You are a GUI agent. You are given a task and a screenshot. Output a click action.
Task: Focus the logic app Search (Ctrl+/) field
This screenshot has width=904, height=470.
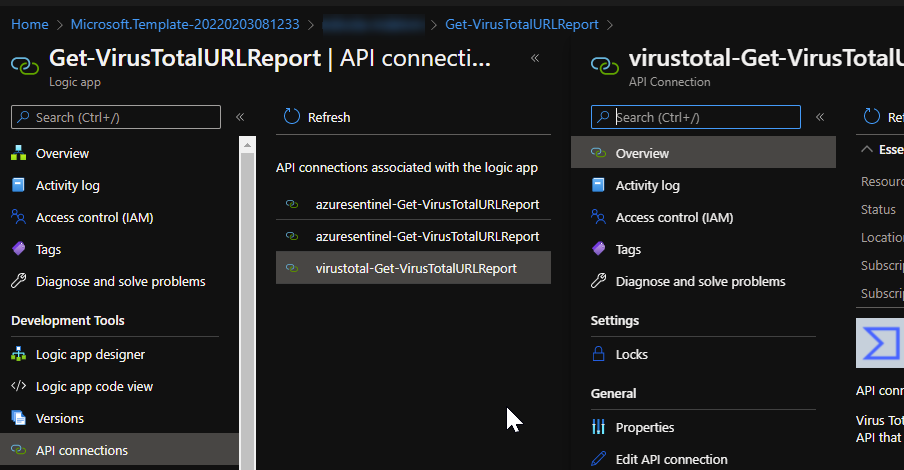[x=116, y=117]
